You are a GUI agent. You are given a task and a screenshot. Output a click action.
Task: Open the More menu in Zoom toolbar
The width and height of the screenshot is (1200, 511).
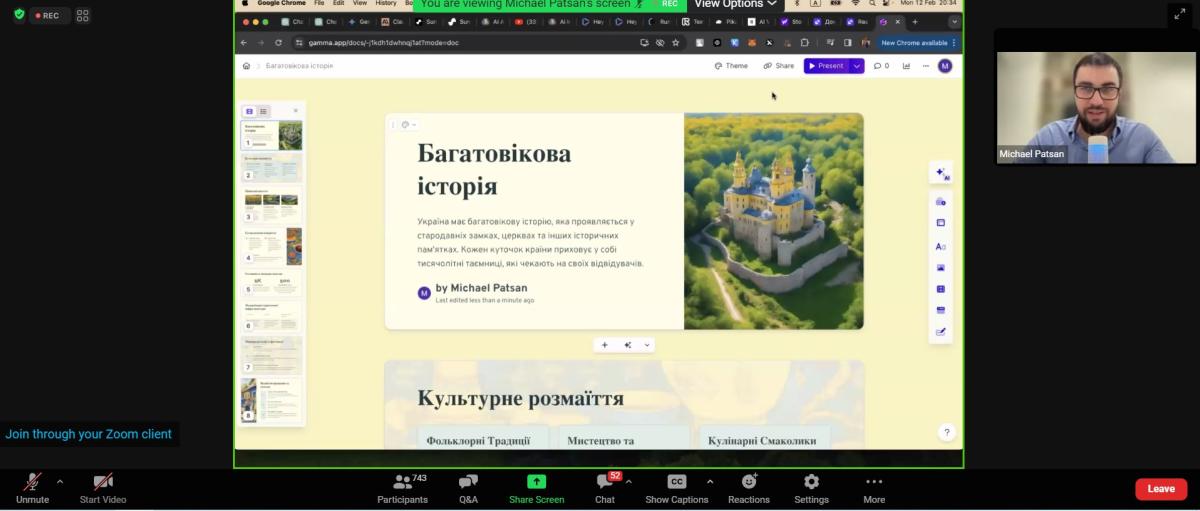point(873,487)
